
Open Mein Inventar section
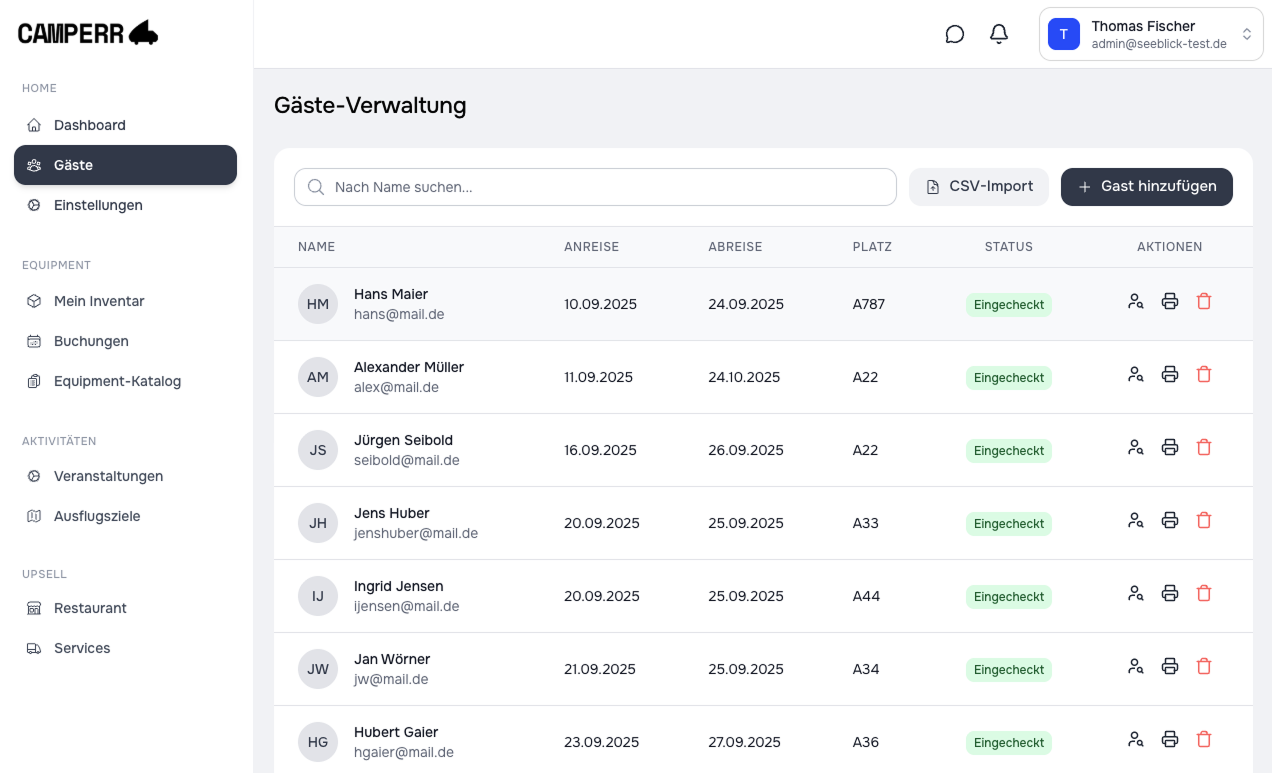point(99,301)
